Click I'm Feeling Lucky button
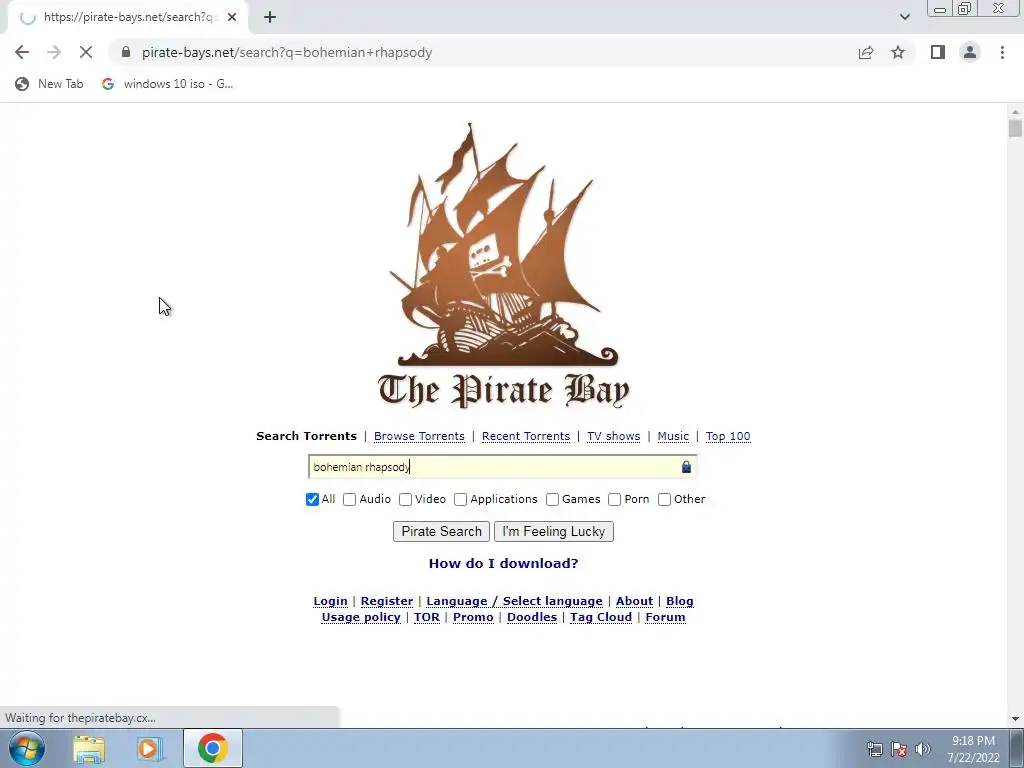Image resolution: width=1024 pixels, height=768 pixels. (x=554, y=532)
